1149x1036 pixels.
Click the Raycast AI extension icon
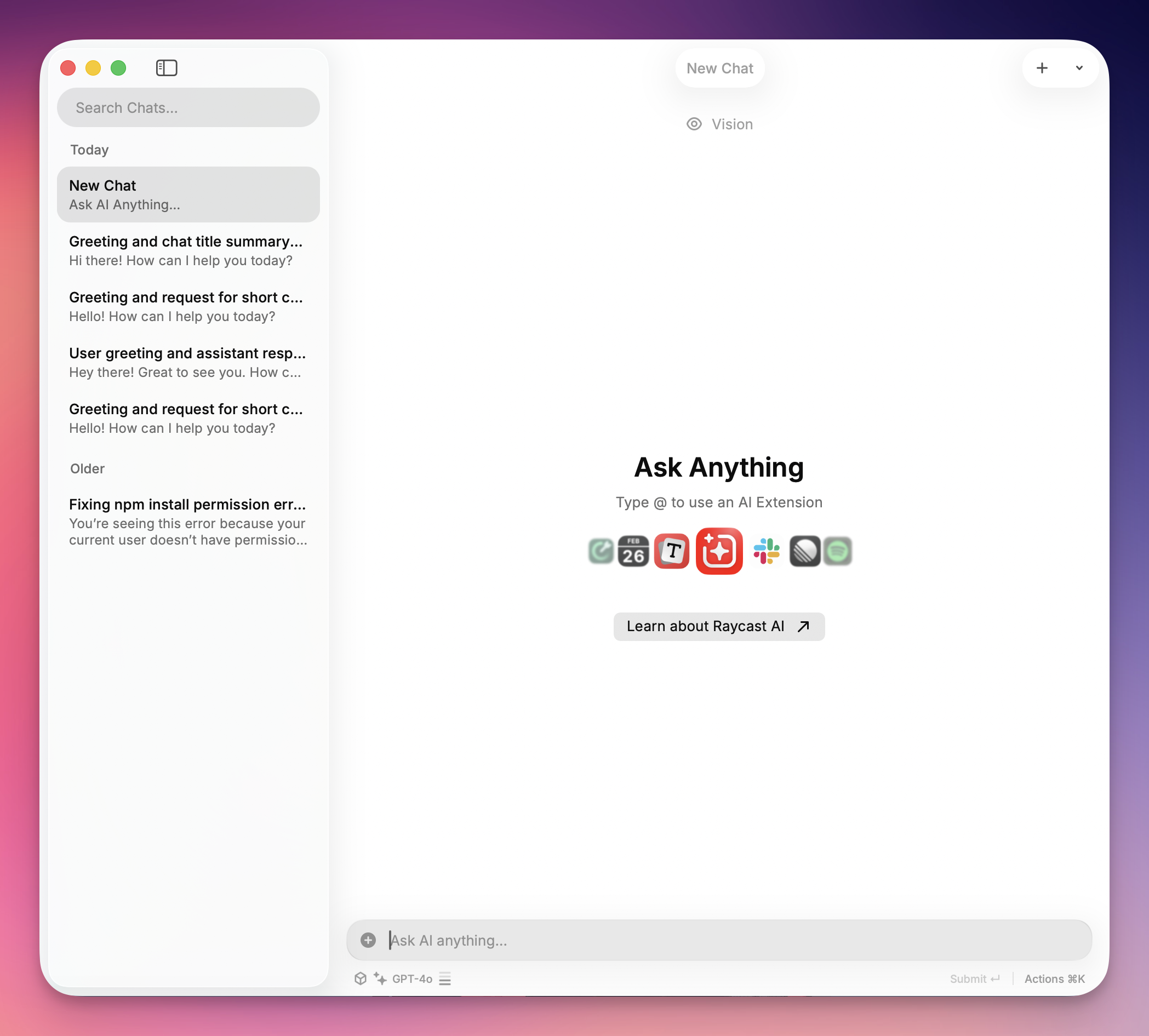pyautogui.click(x=719, y=551)
